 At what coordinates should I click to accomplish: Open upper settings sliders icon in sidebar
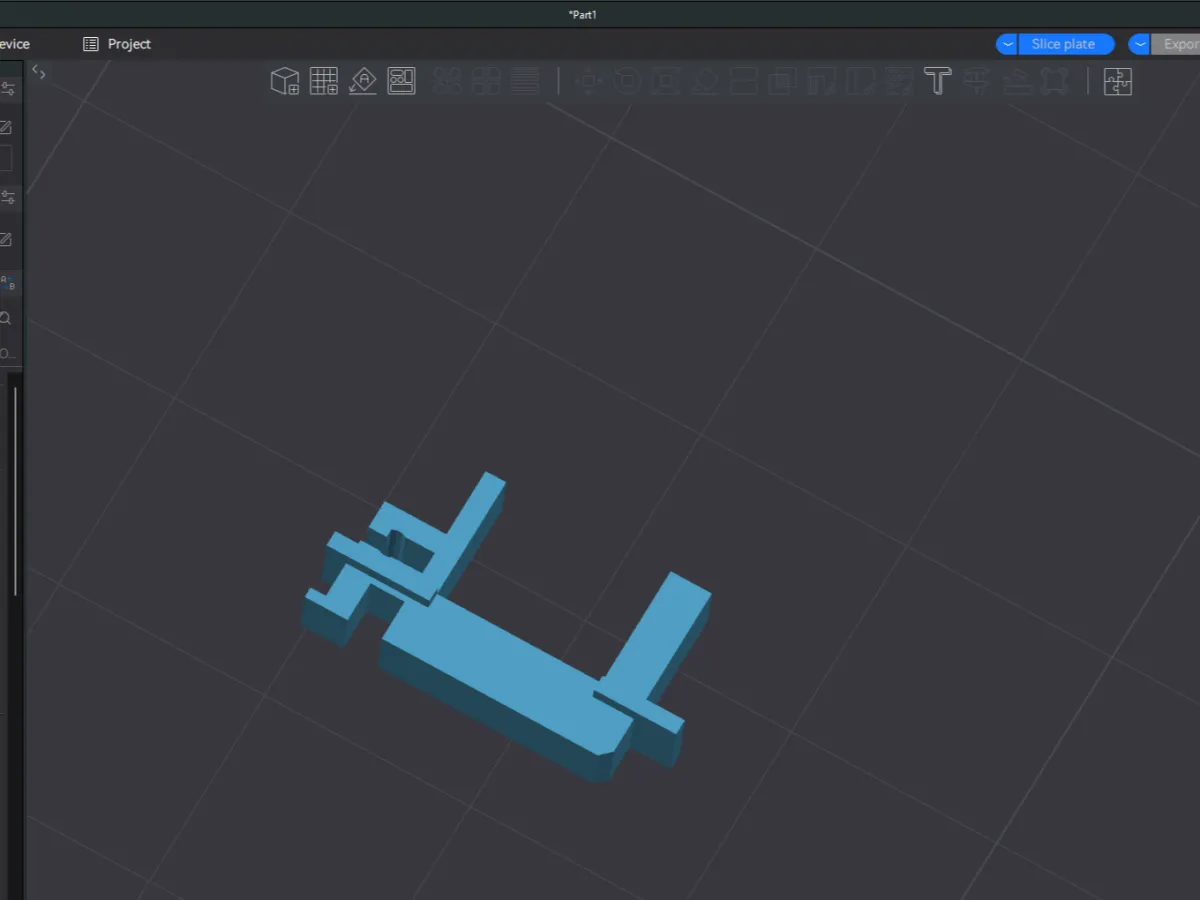pos(7,89)
